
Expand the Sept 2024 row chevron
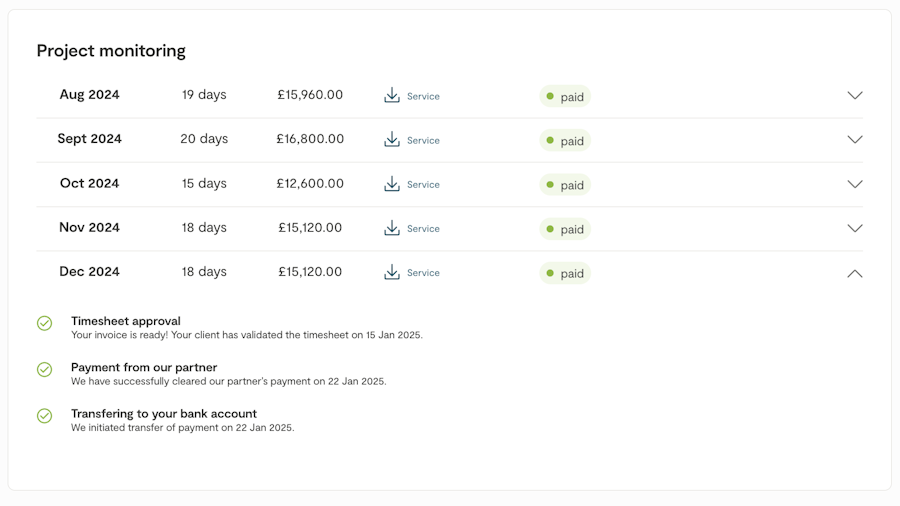point(855,140)
